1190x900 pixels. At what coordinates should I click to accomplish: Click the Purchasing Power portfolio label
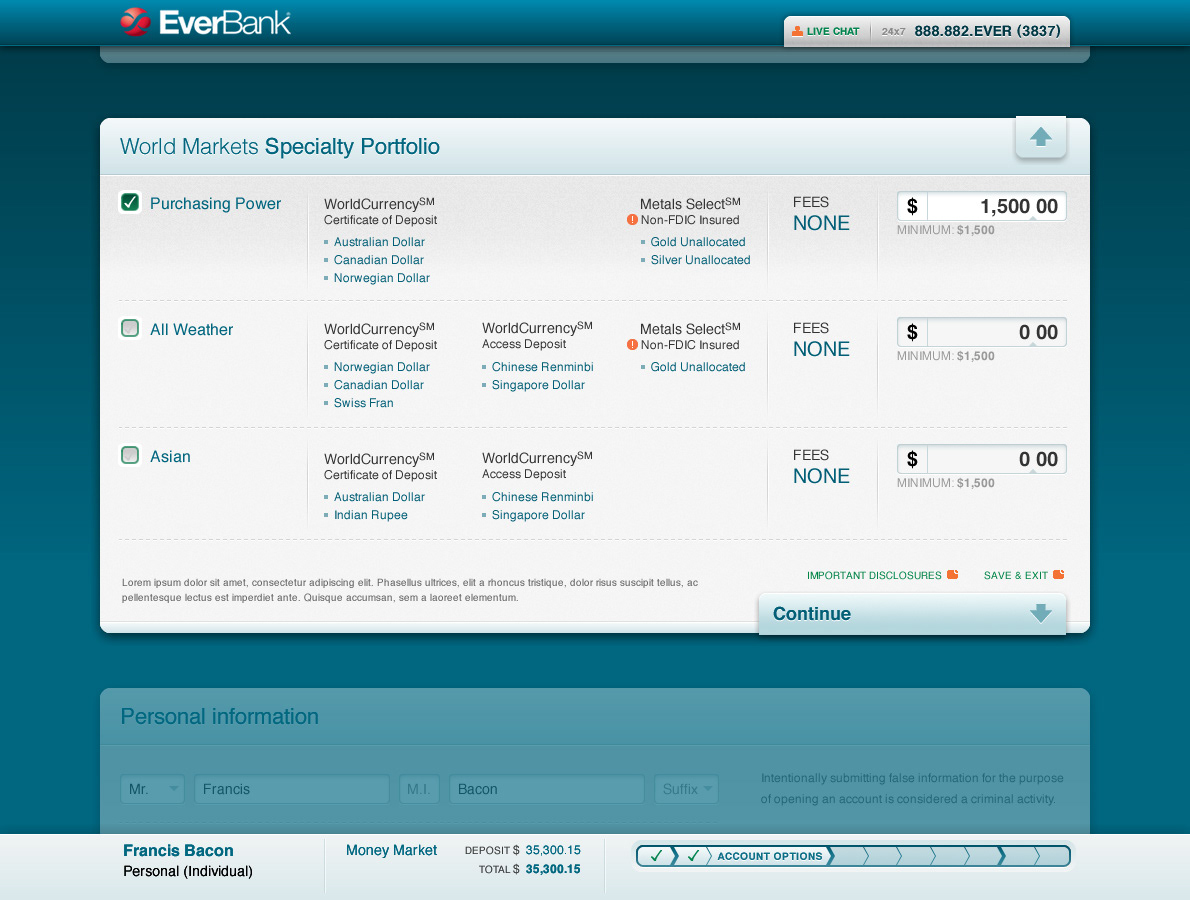216,203
